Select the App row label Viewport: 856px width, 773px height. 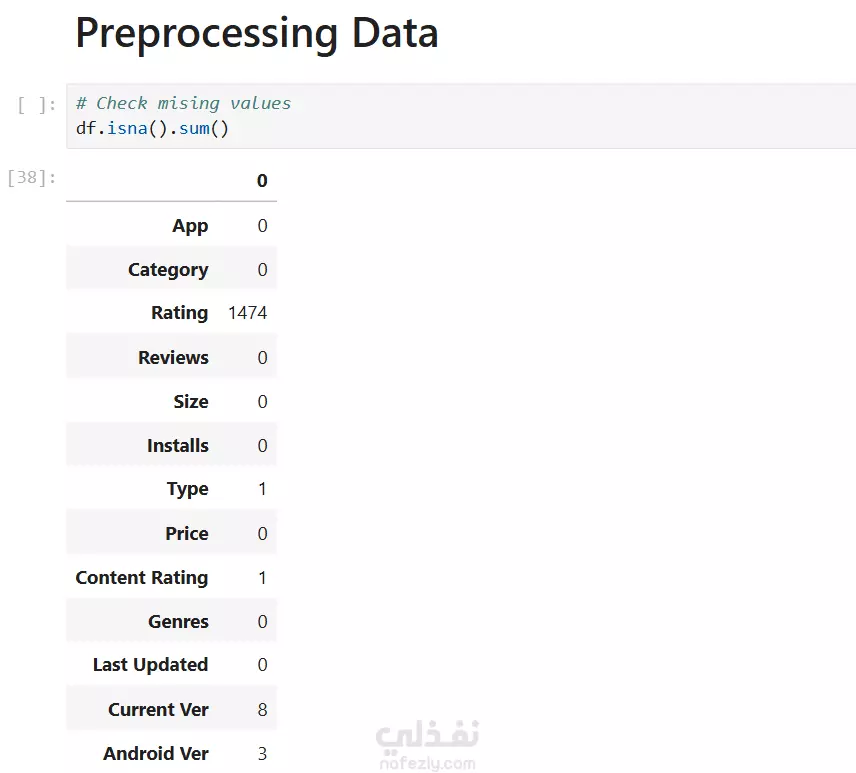pos(190,225)
